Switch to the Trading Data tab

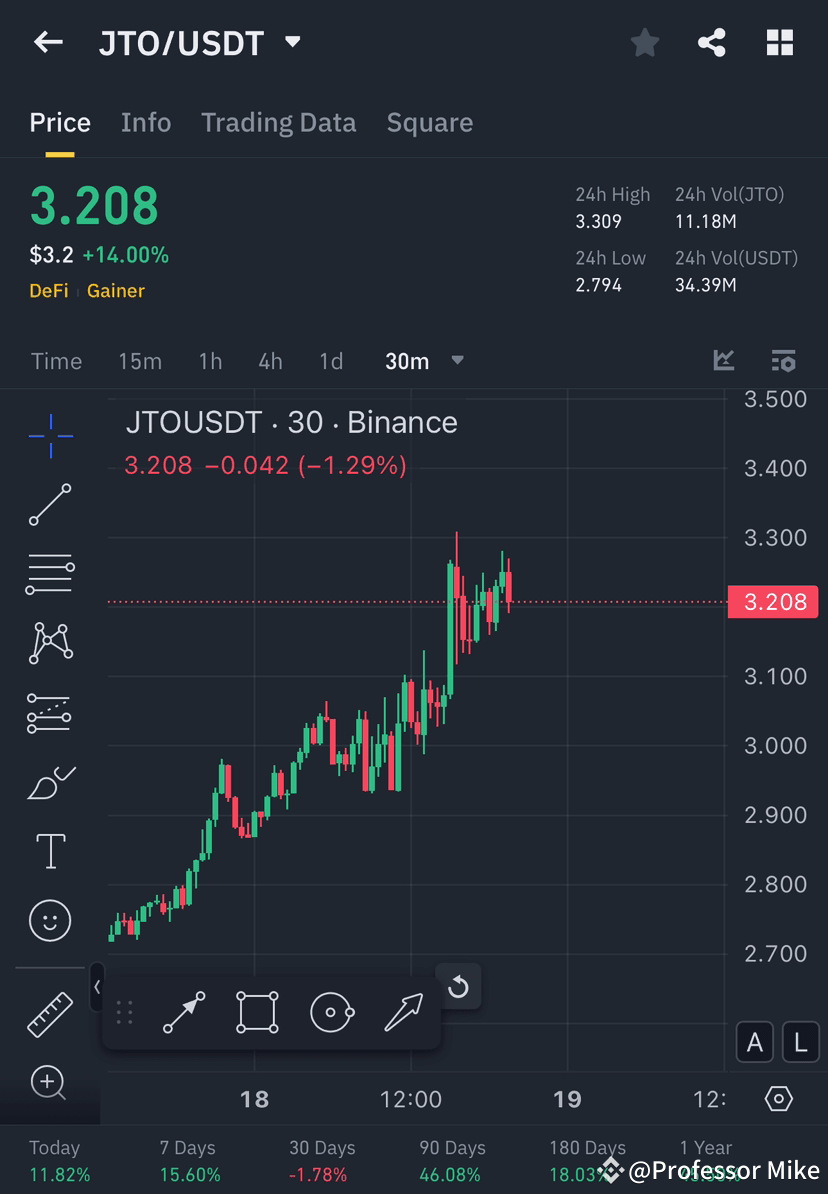[x=279, y=122]
